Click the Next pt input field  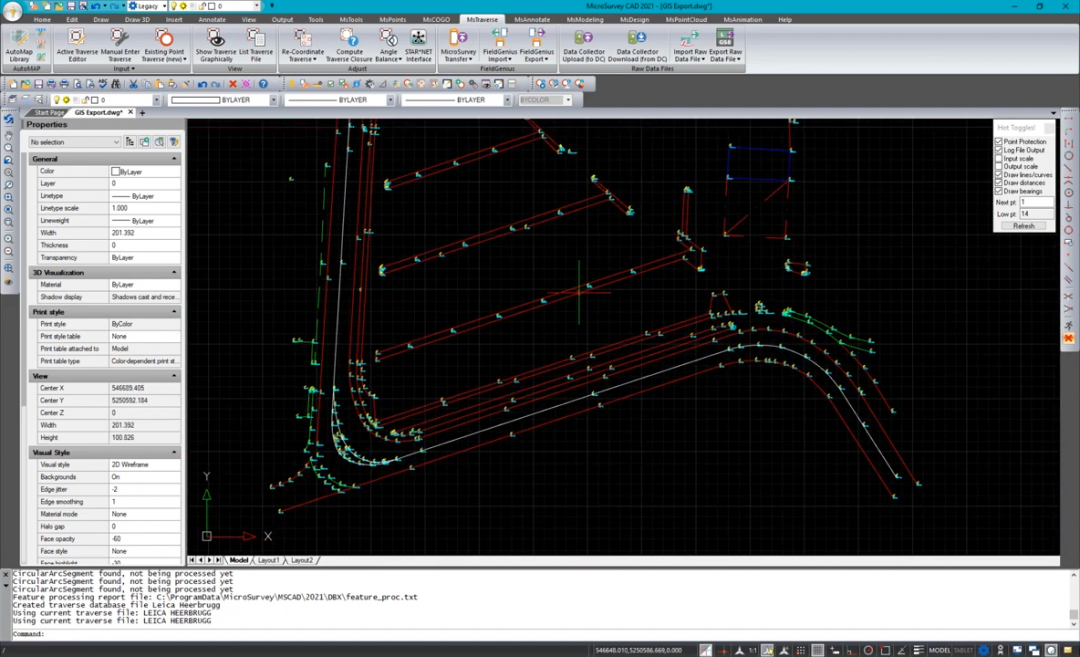pos(1035,202)
